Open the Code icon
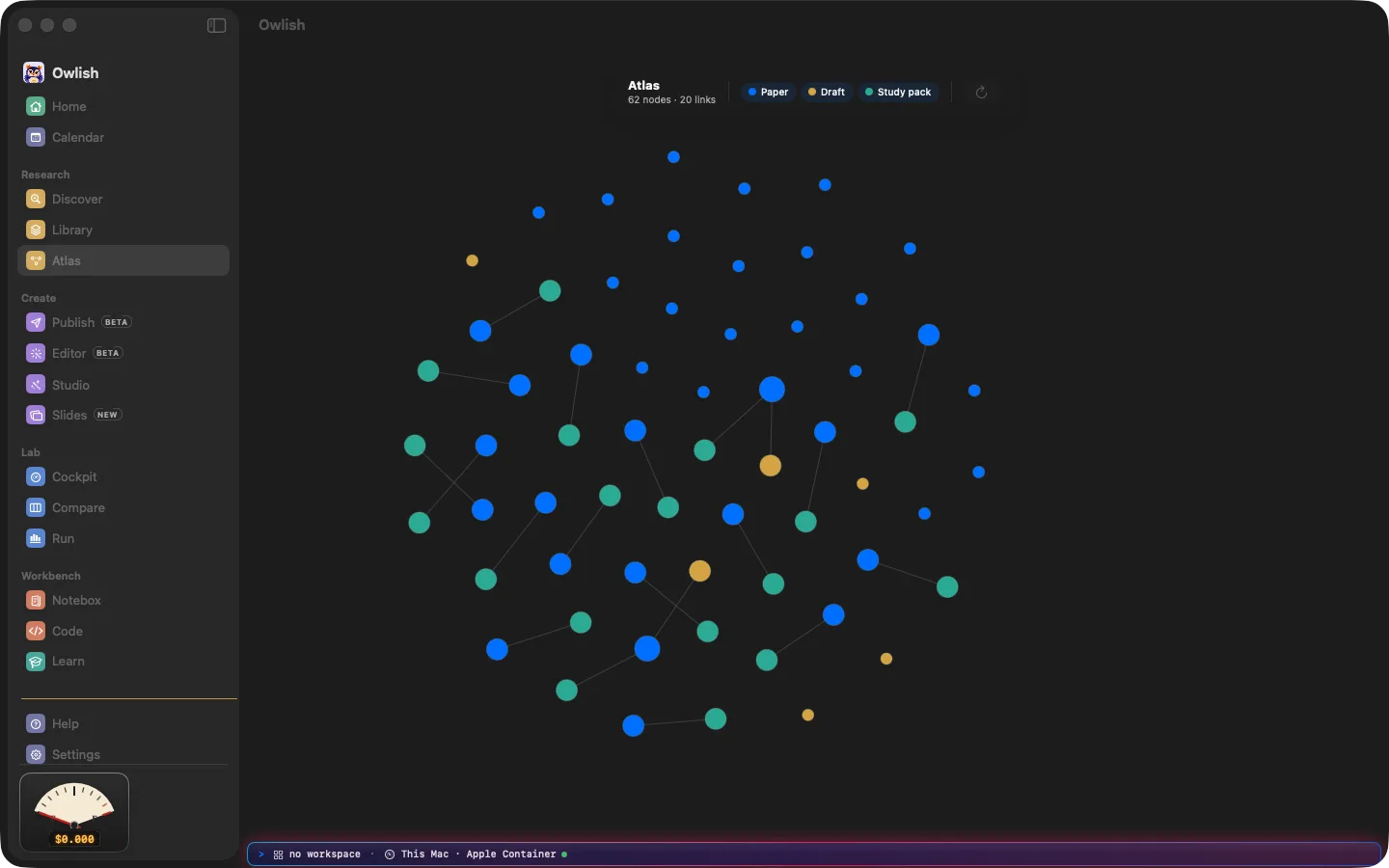Viewport: 1389px width, 868px height. pyautogui.click(x=36, y=631)
